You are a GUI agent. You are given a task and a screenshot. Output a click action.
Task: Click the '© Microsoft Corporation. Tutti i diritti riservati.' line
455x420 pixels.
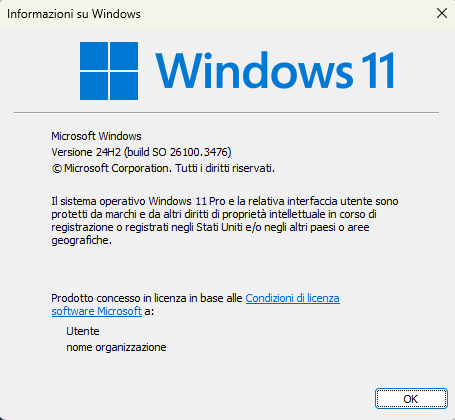pos(163,168)
